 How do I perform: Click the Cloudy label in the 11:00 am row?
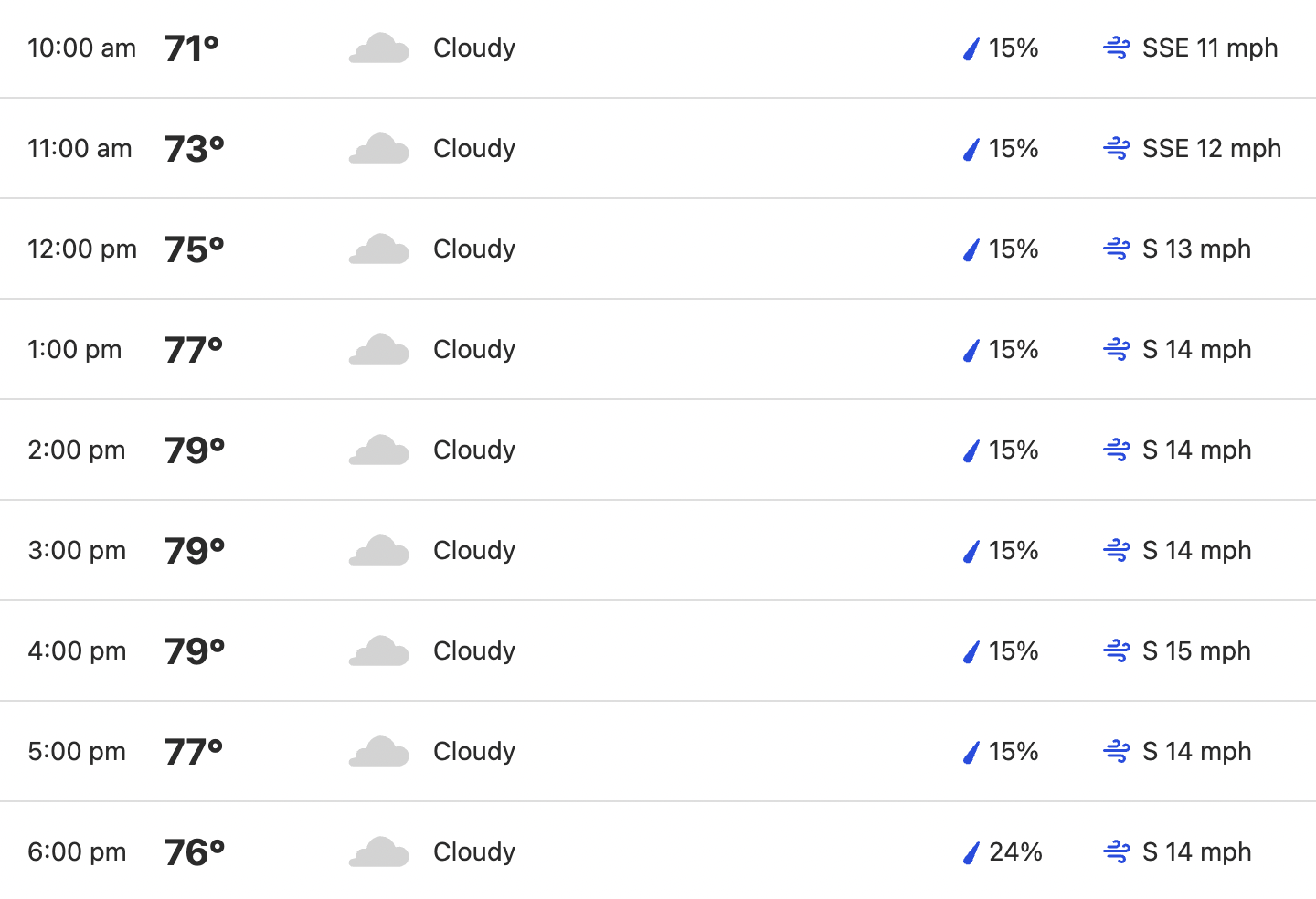[x=474, y=148]
